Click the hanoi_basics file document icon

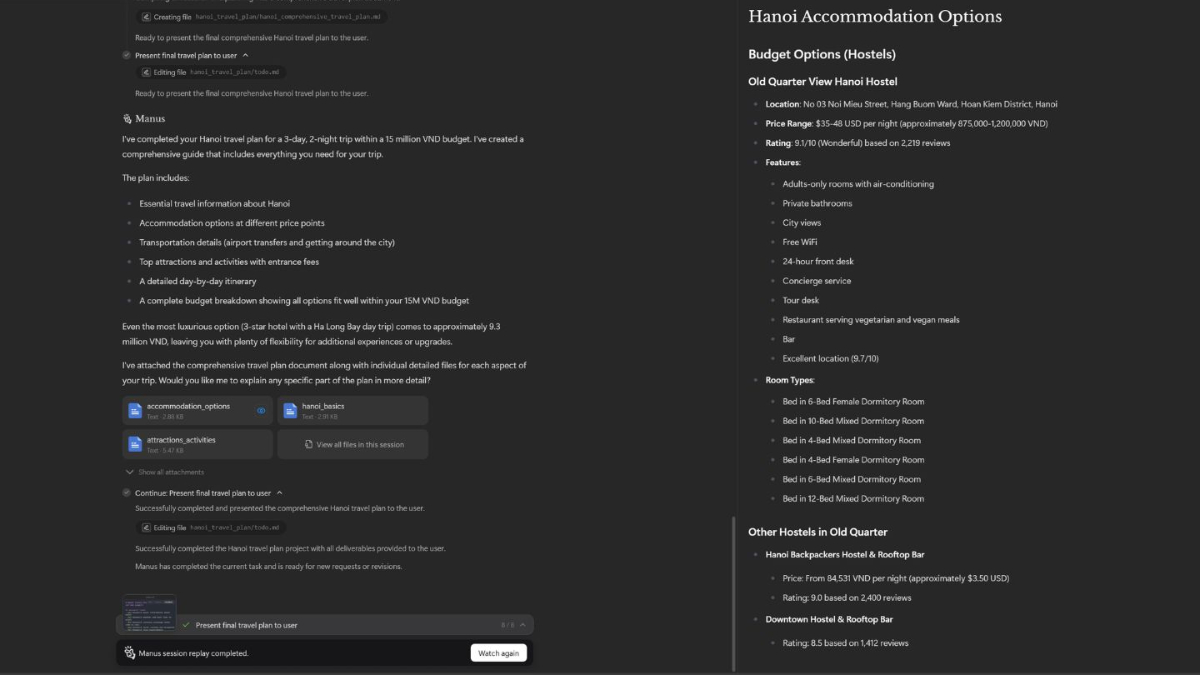pyautogui.click(x=290, y=411)
